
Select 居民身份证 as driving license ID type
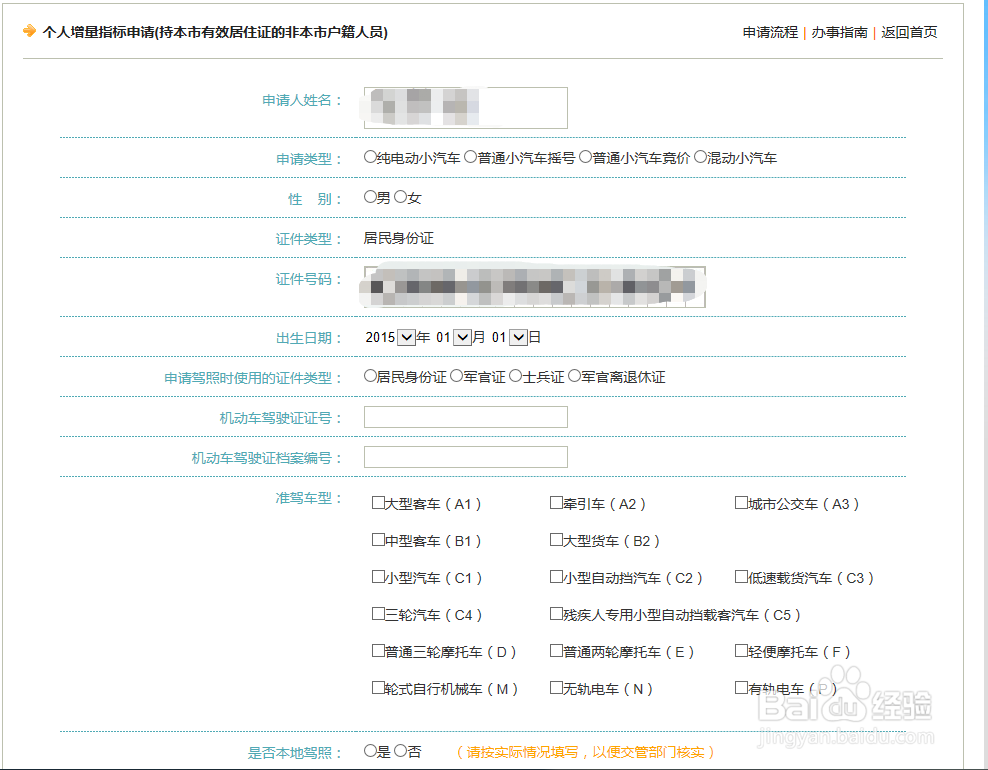[370, 377]
